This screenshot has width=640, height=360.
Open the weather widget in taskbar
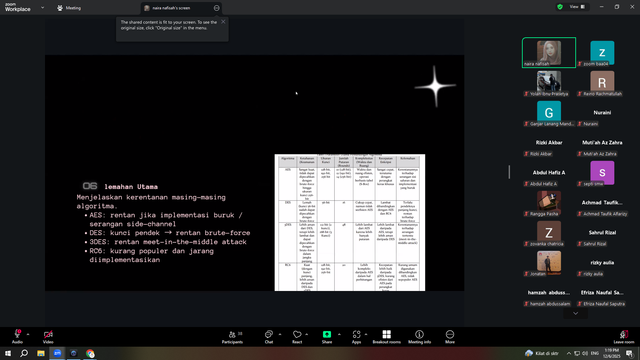pos(542,353)
